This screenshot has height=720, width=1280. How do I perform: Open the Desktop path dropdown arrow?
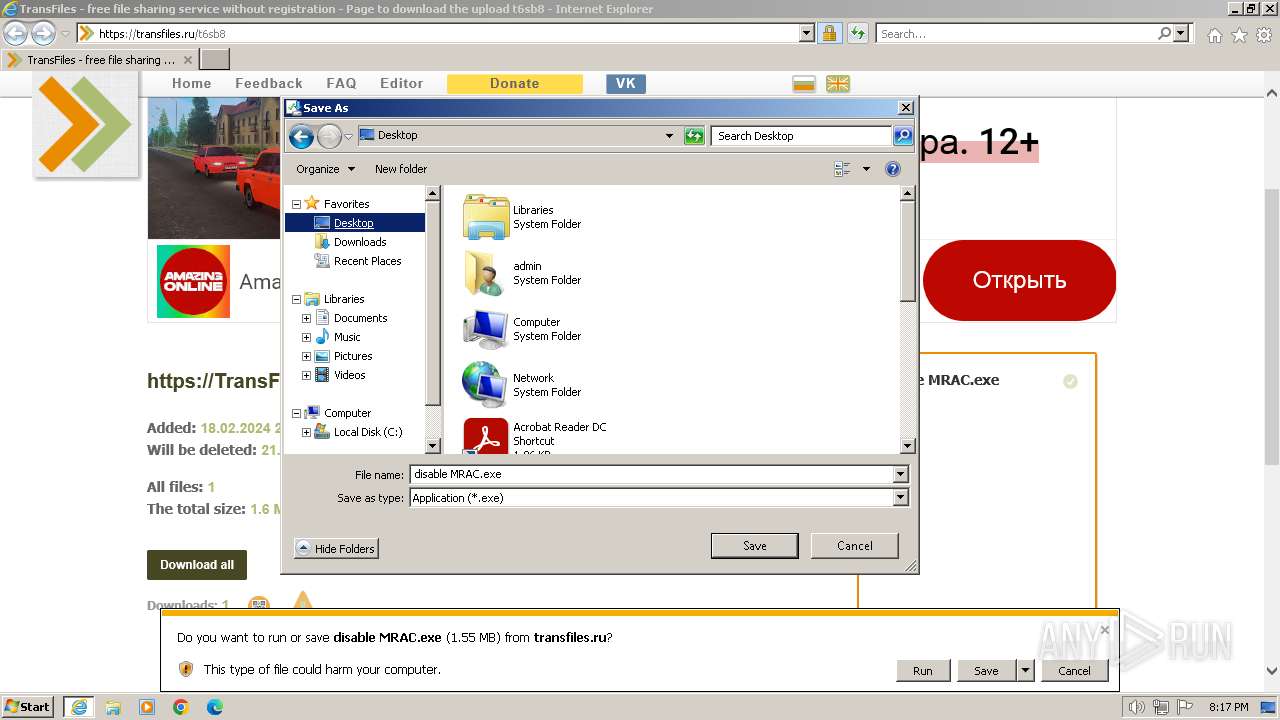669,136
